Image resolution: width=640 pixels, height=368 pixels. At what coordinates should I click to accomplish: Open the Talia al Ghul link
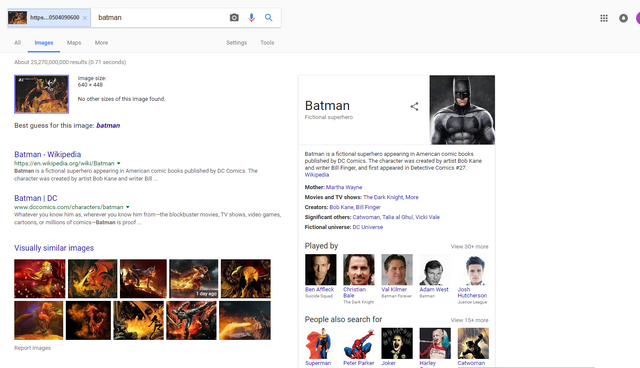(x=398, y=217)
